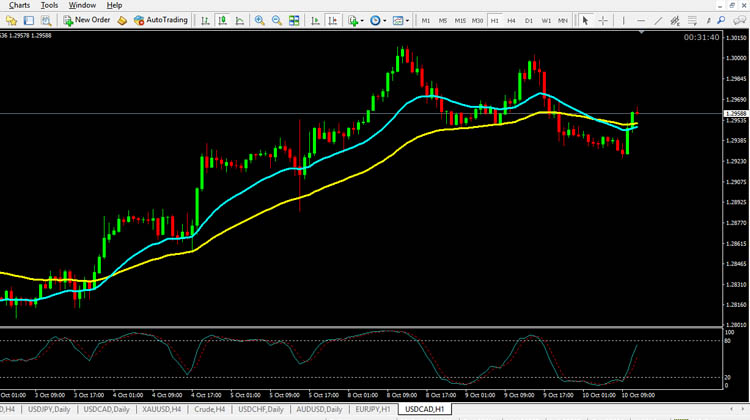
Task: Select the M1 timeframe
Action: (x=426, y=21)
